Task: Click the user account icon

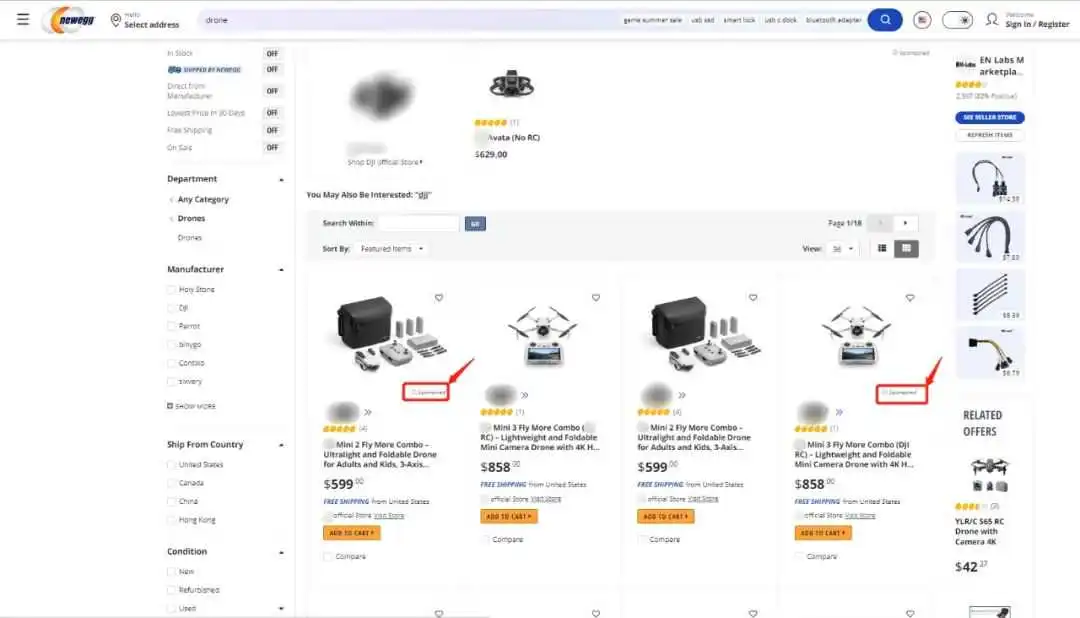Action: coord(991,19)
